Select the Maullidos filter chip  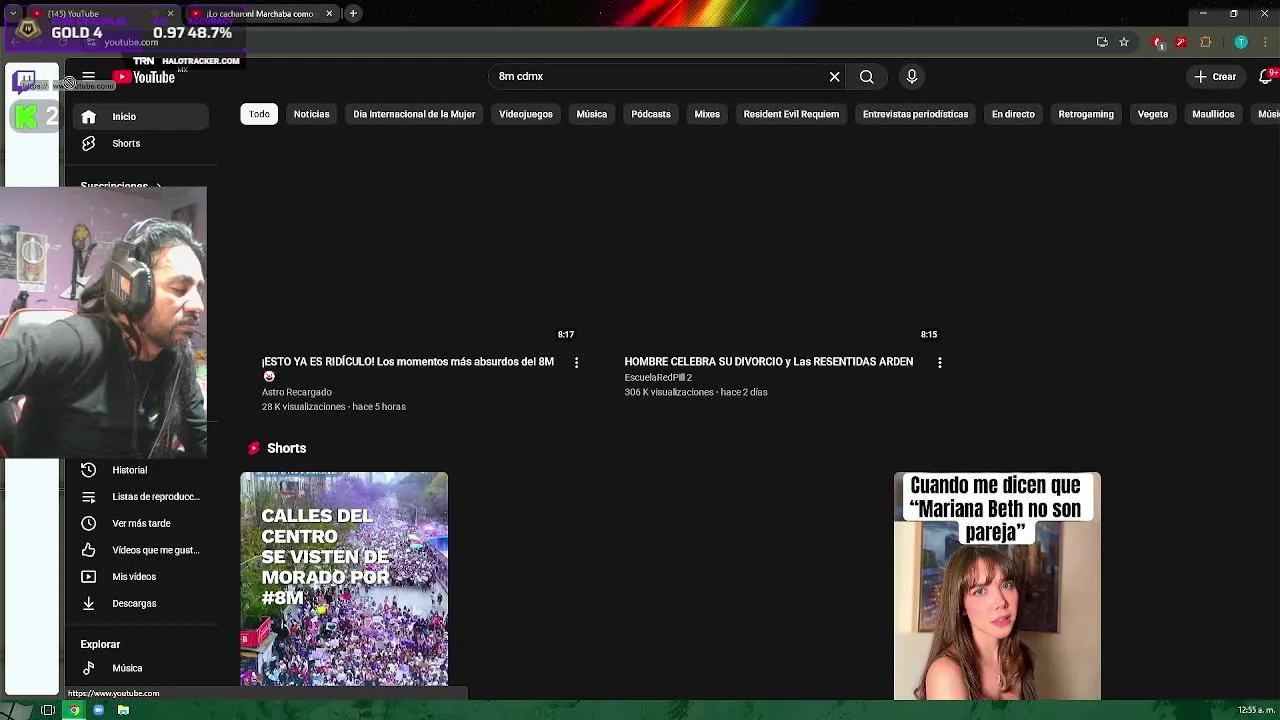[1213, 114]
